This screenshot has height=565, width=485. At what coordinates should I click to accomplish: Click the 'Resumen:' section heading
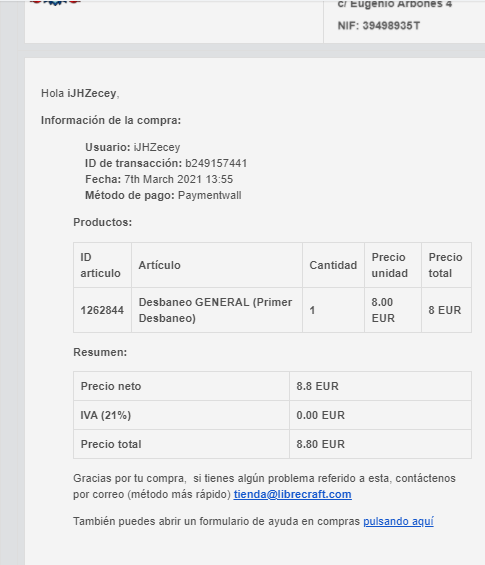point(100,352)
